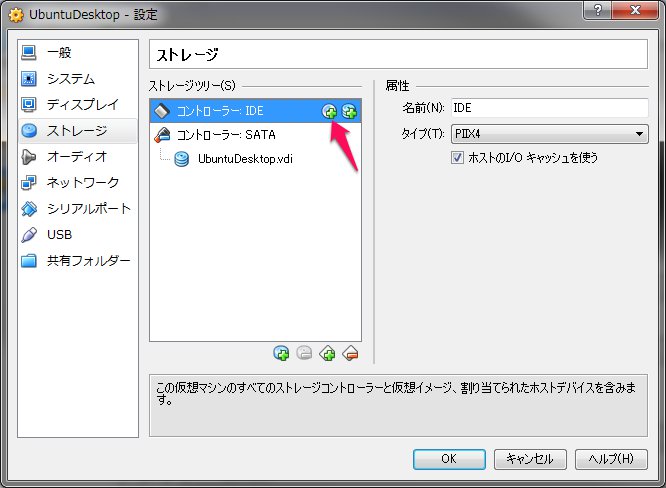
Task: Click the USB plug icon
Action: [29, 234]
